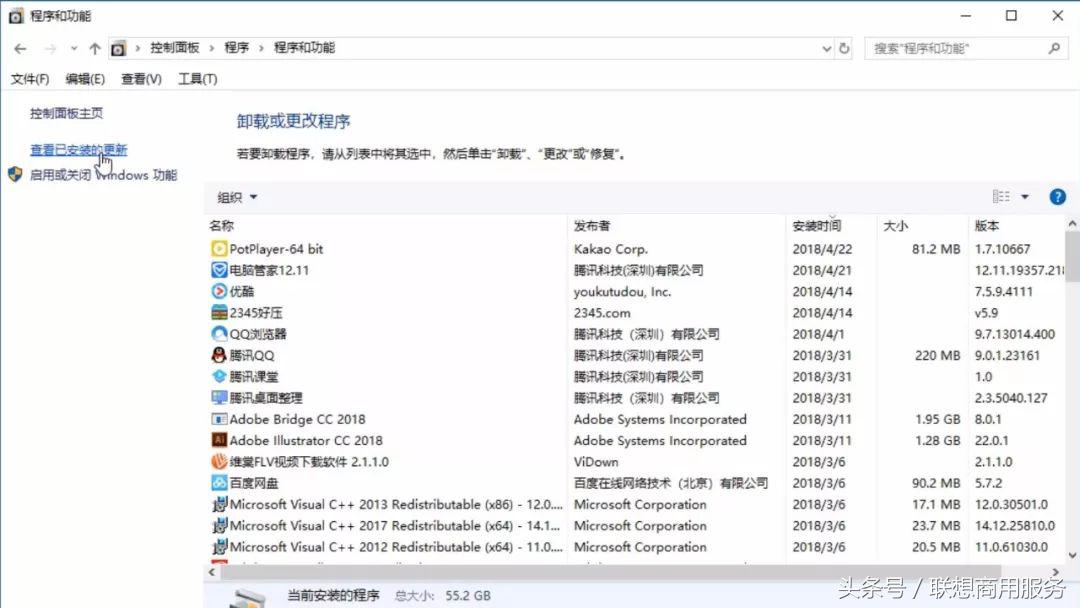The width and height of the screenshot is (1080, 608).
Task: Open the 查看 menu
Action: click(140, 79)
